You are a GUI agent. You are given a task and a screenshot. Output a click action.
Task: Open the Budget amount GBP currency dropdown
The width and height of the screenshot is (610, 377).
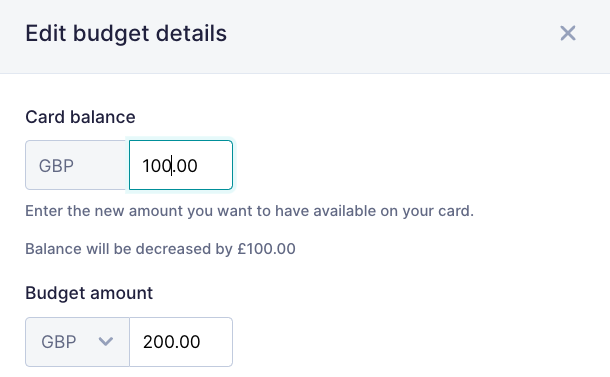click(x=77, y=342)
